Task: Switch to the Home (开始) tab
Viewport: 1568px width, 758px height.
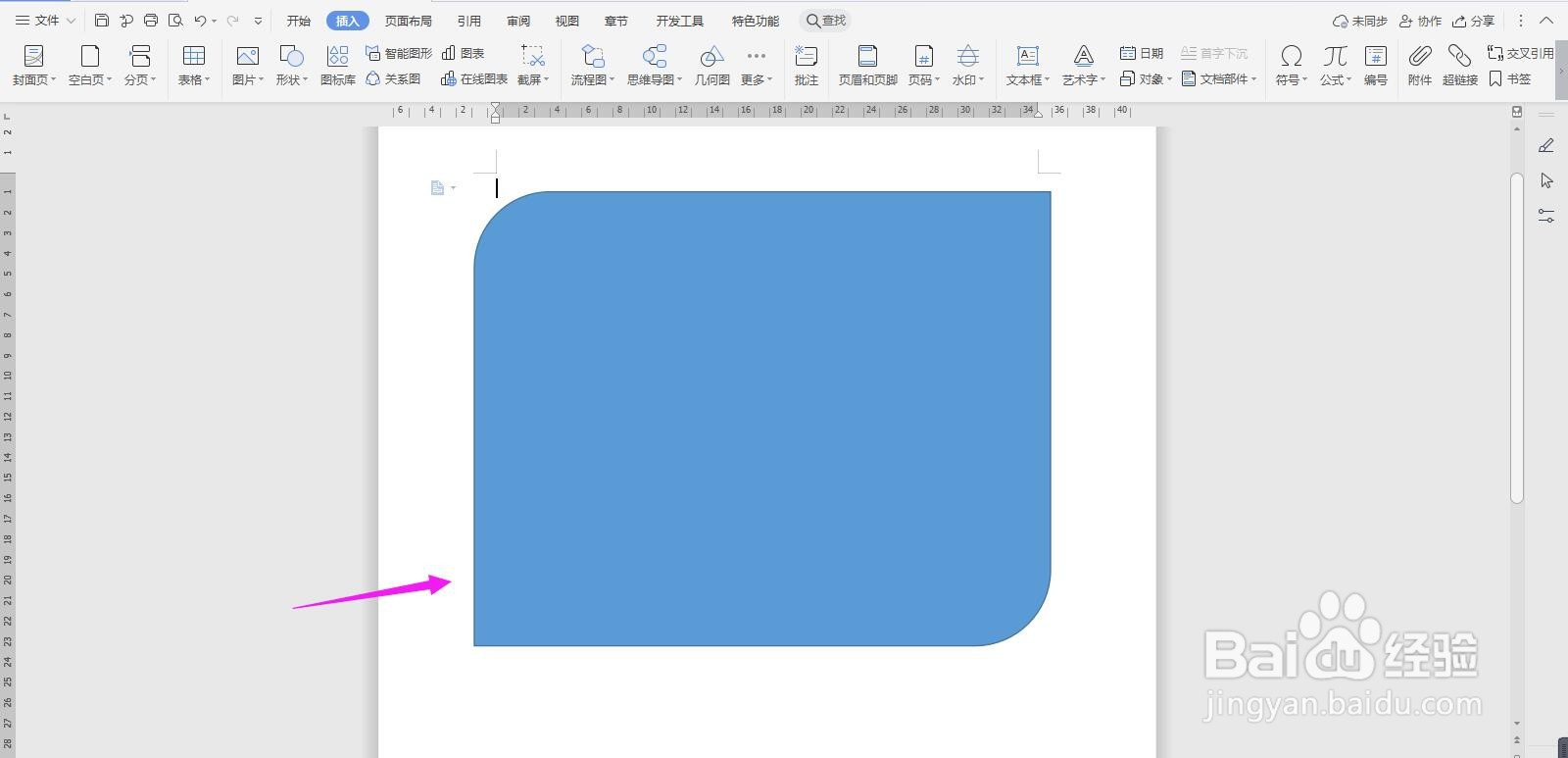Action: click(299, 21)
